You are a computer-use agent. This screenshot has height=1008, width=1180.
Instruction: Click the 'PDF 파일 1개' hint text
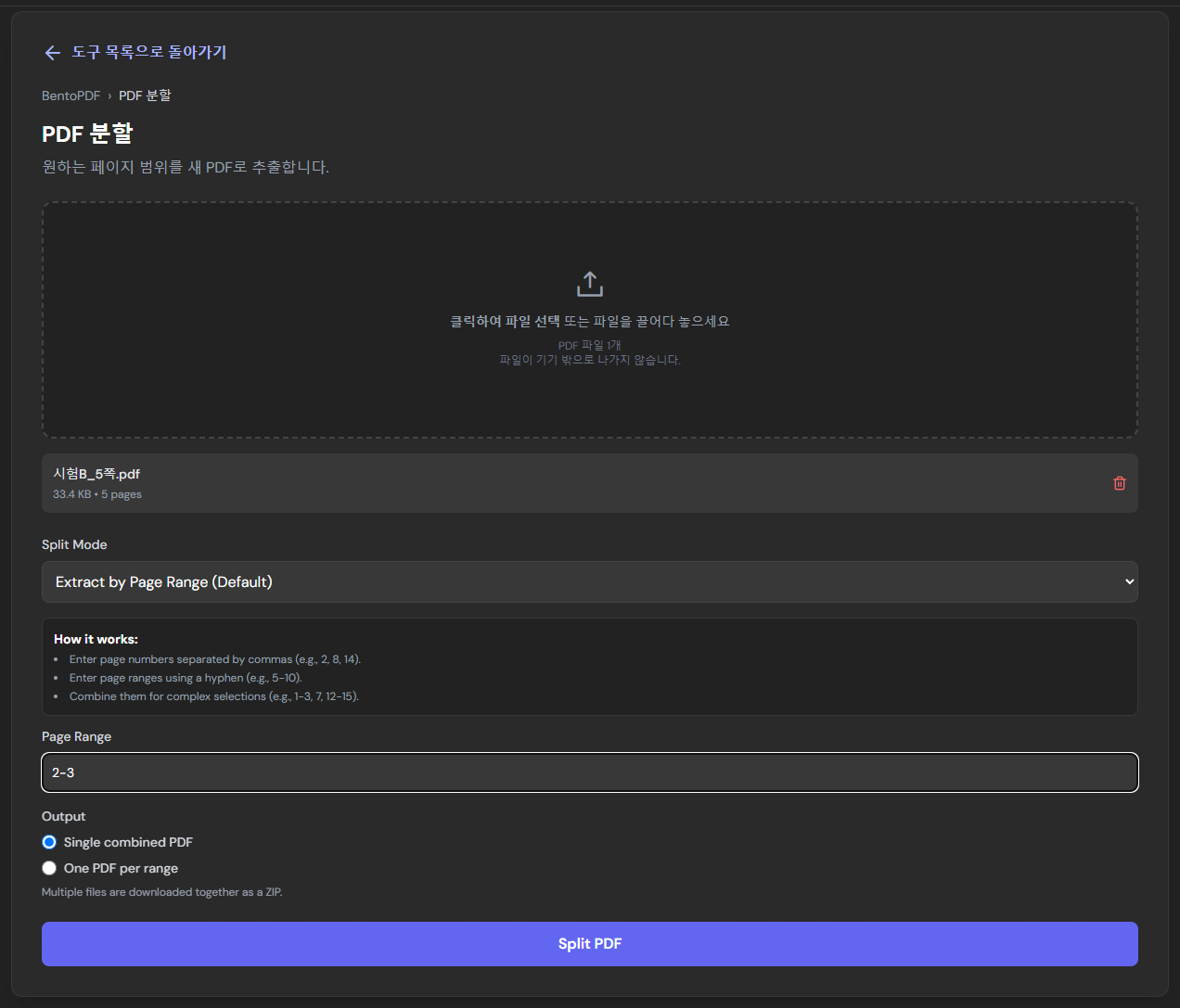click(x=590, y=345)
